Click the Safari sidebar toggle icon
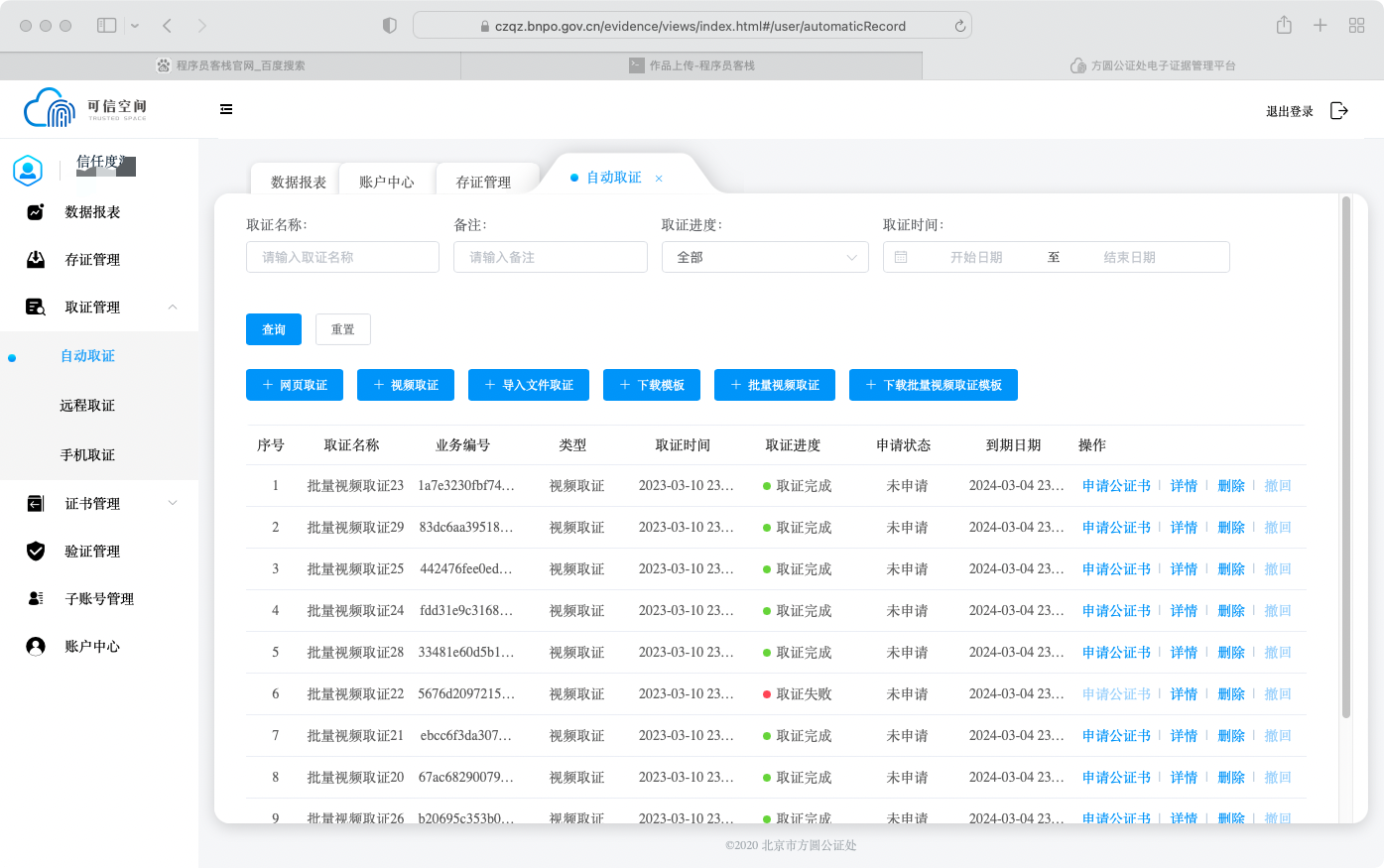The width and height of the screenshot is (1384, 868). [x=107, y=26]
